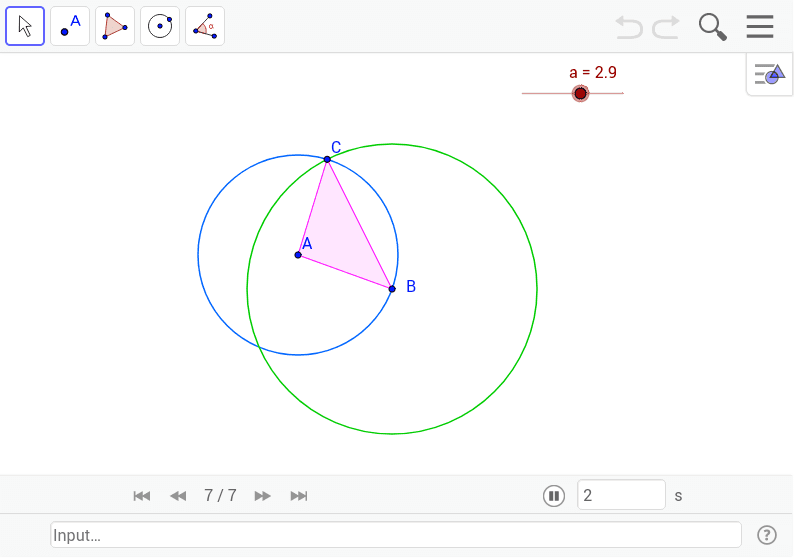The height and width of the screenshot is (558, 794).
Task: Pause the construction playback
Action: coord(554,496)
